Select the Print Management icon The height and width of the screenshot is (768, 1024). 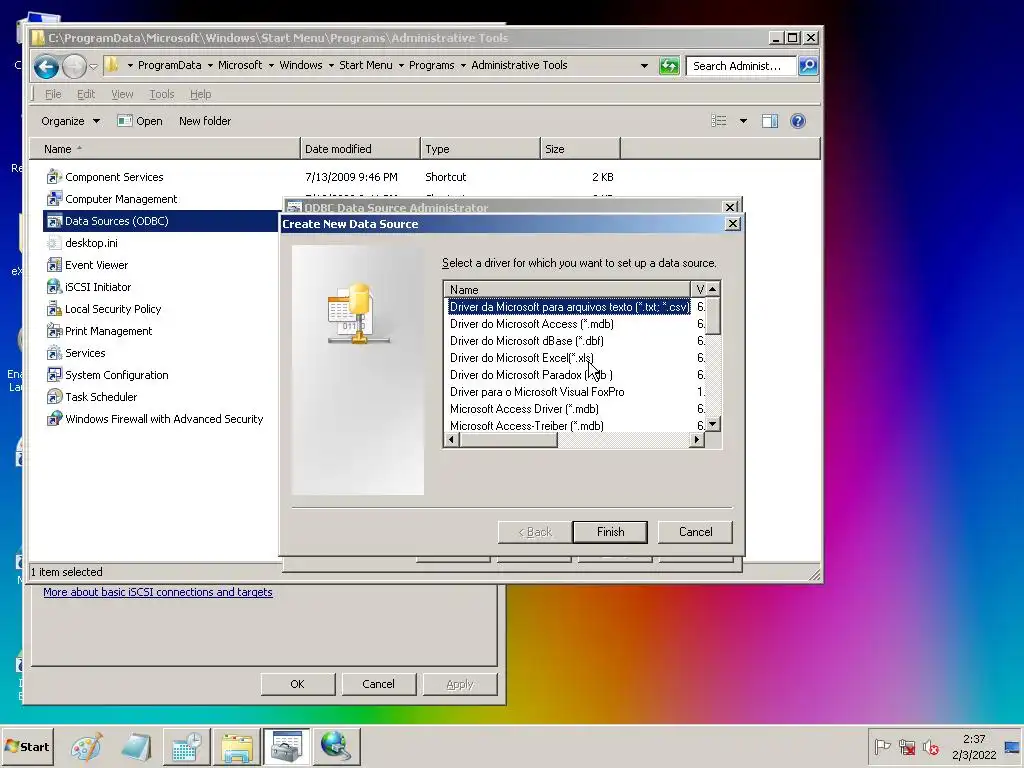click(54, 331)
